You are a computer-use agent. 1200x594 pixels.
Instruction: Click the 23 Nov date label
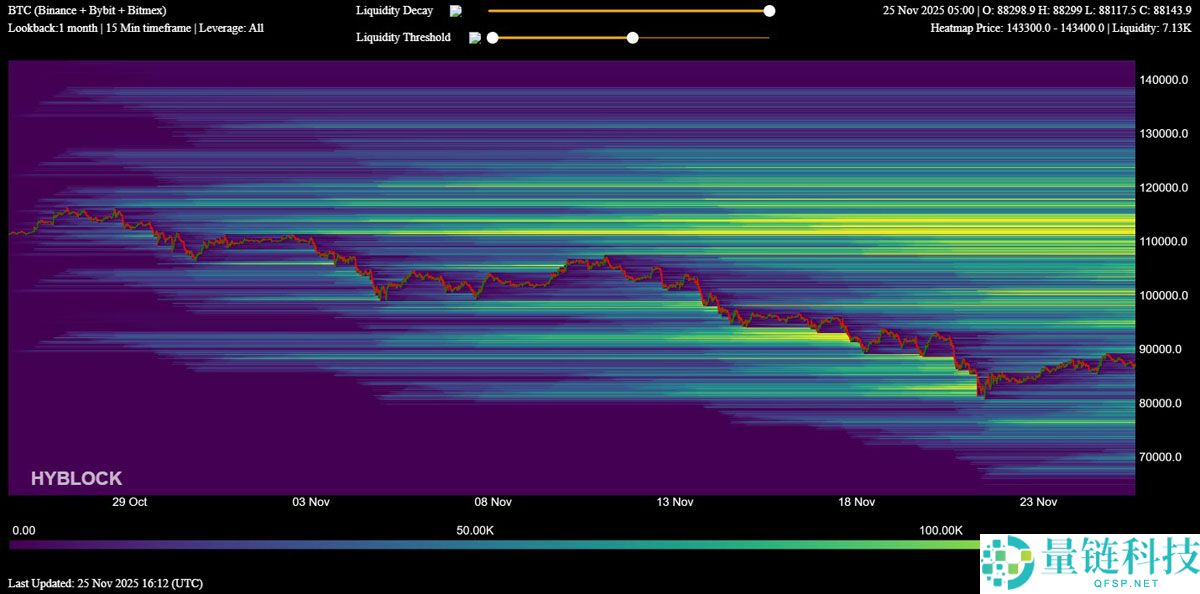click(1038, 502)
